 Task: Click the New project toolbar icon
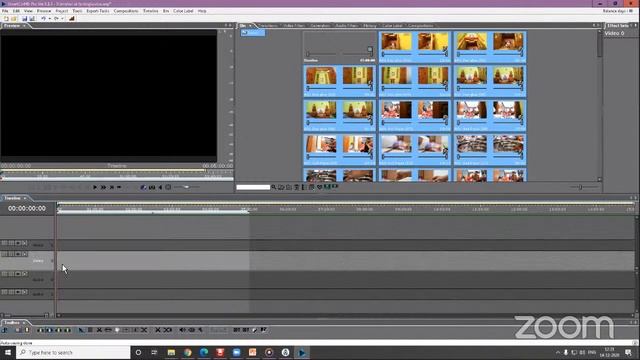click(6, 18)
